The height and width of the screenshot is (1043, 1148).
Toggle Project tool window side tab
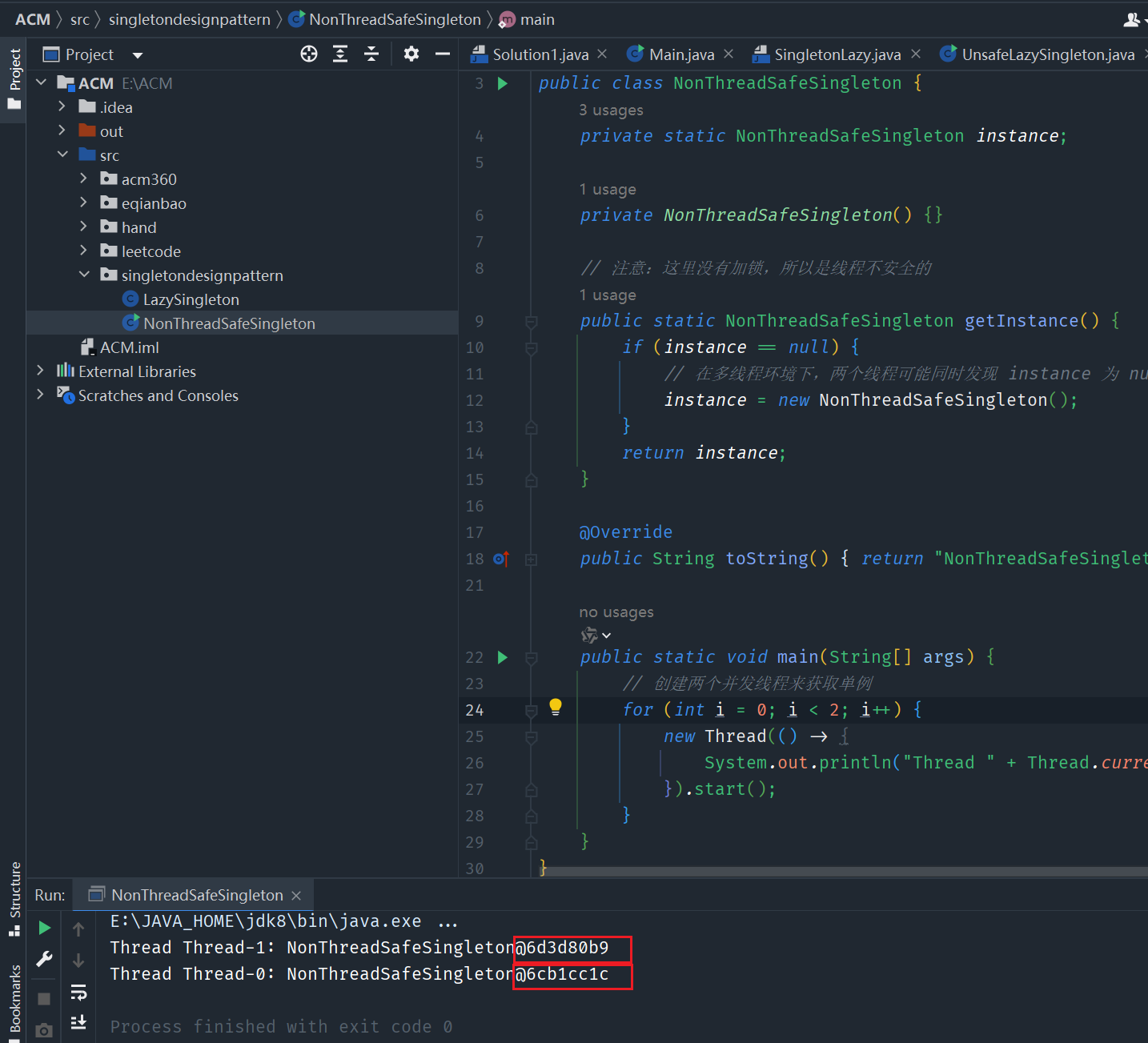click(14, 79)
